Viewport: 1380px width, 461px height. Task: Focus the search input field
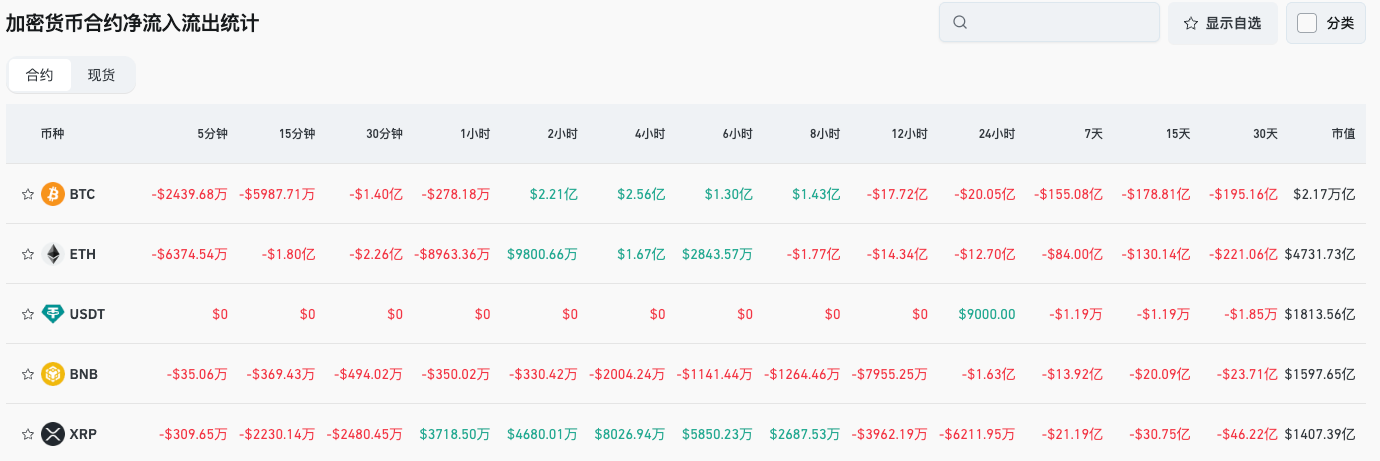(x=1060, y=23)
